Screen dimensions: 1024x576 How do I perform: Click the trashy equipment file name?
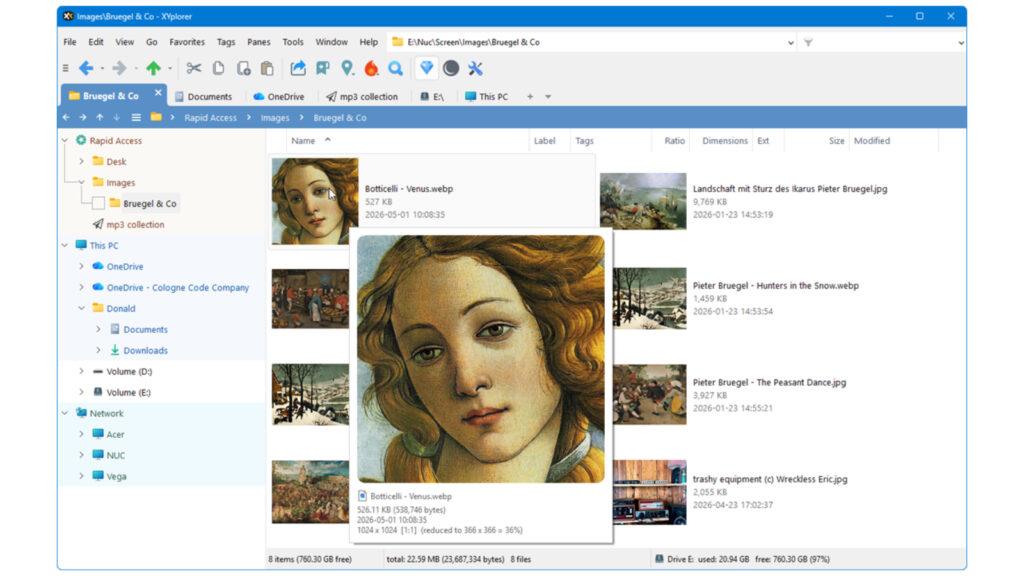click(770, 479)
